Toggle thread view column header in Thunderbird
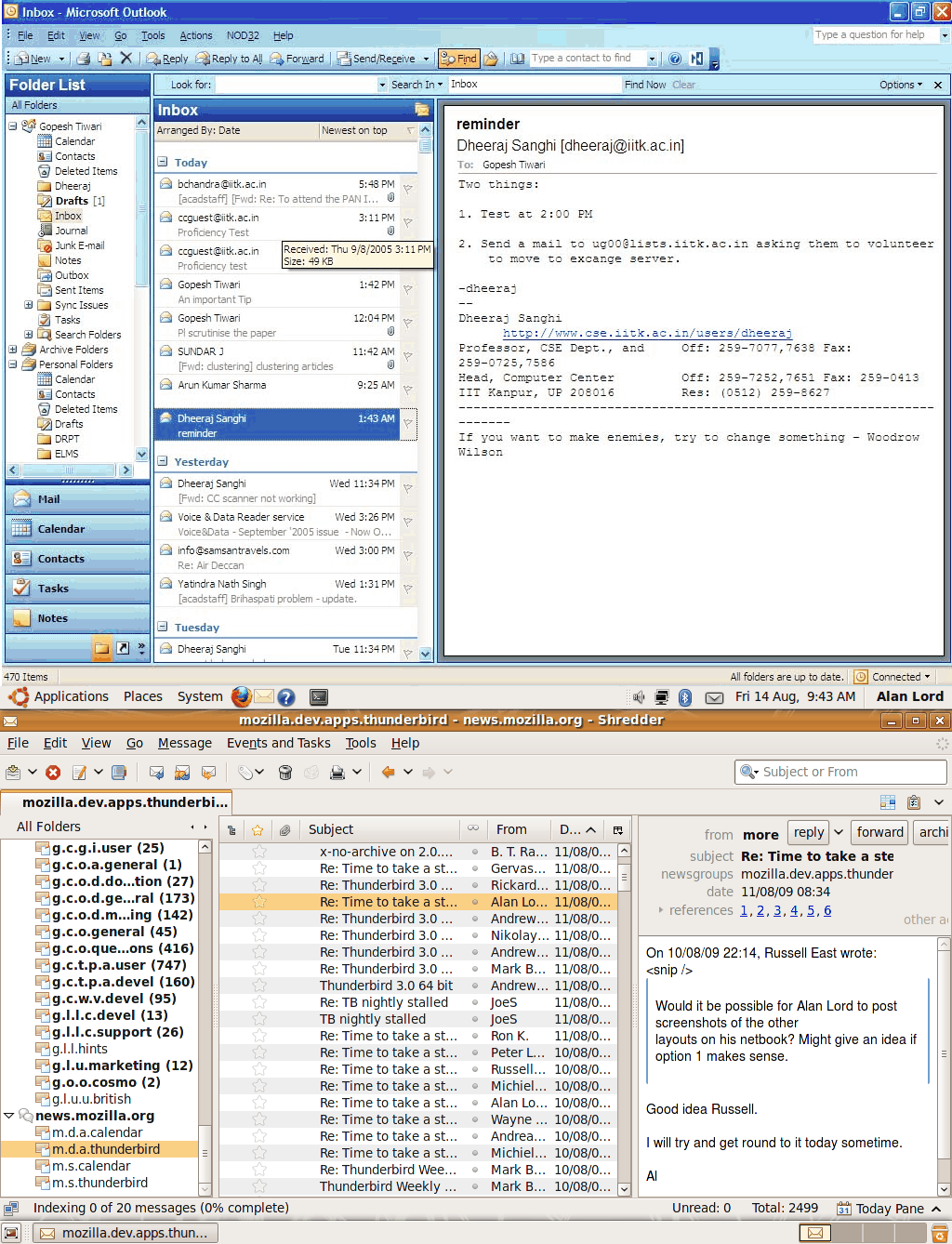This screenshot has width=952, height=1244. tap(231, 829)
